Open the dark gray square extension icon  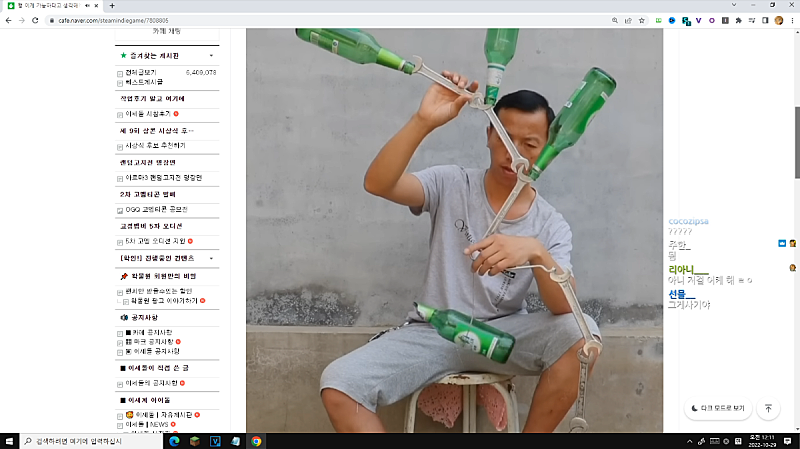[x=725, y=20]
